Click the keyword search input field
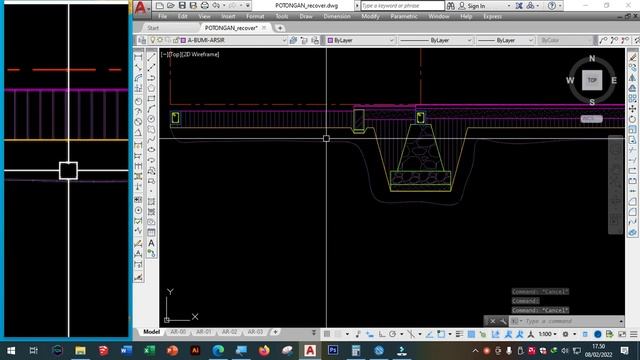Viewport: 640px width, 360px height. click(x=402, y=6)
